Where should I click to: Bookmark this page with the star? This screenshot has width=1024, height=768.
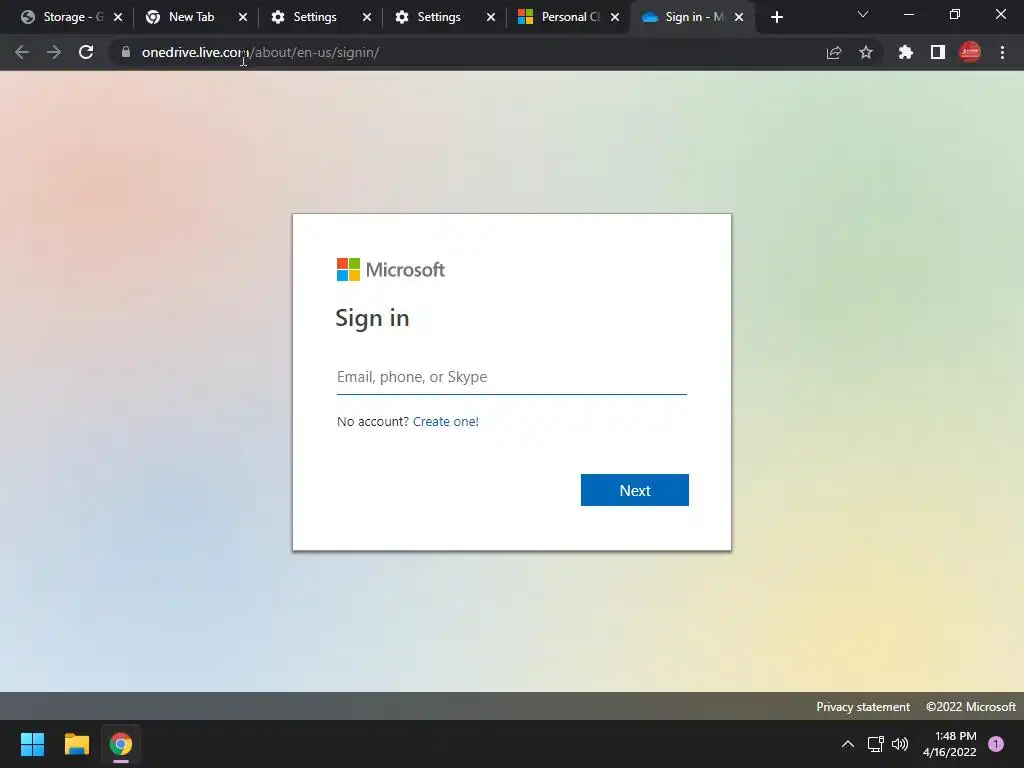click(866, 52)
